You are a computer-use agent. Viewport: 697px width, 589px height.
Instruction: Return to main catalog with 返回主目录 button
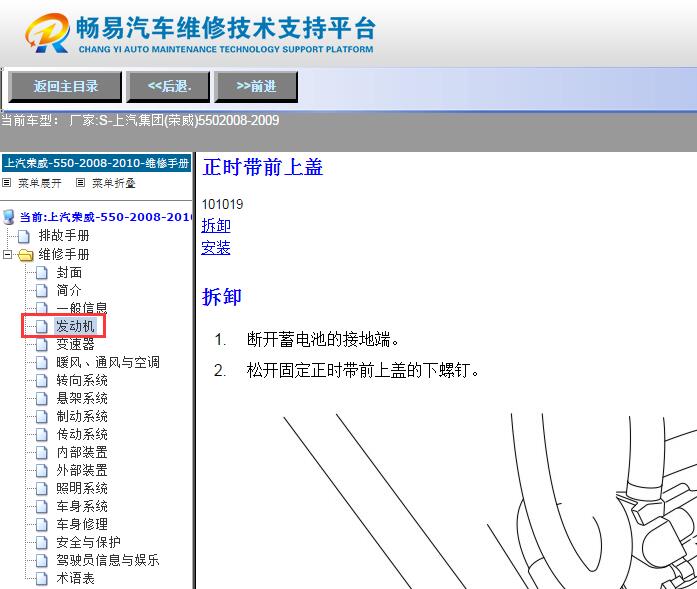click(65, 86)
